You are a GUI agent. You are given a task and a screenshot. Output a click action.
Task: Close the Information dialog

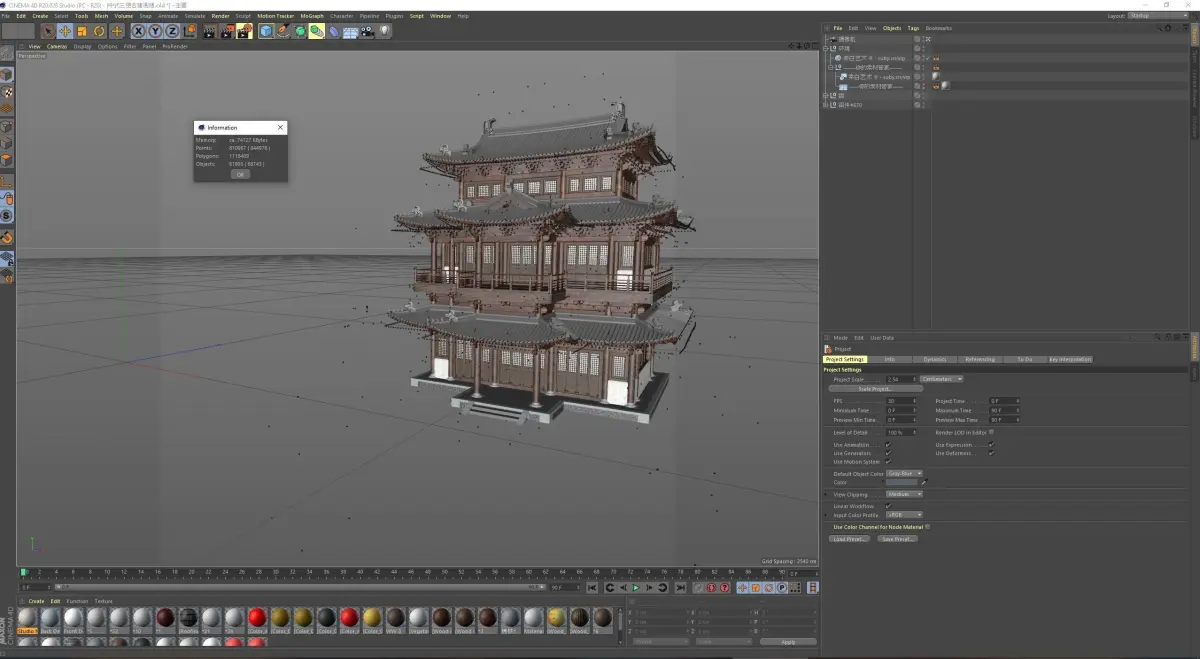coord(281,128)
